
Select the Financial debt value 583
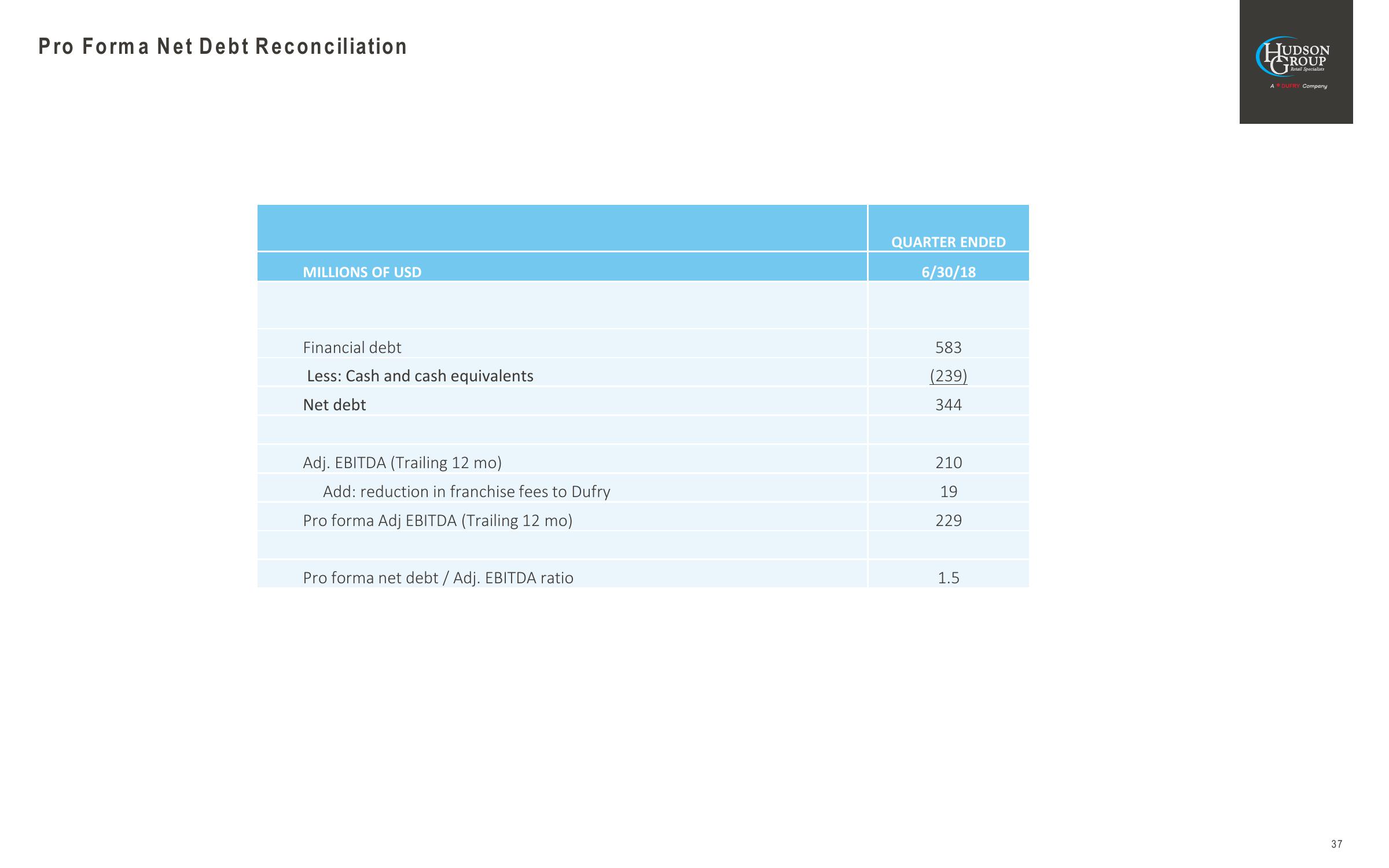949,347
